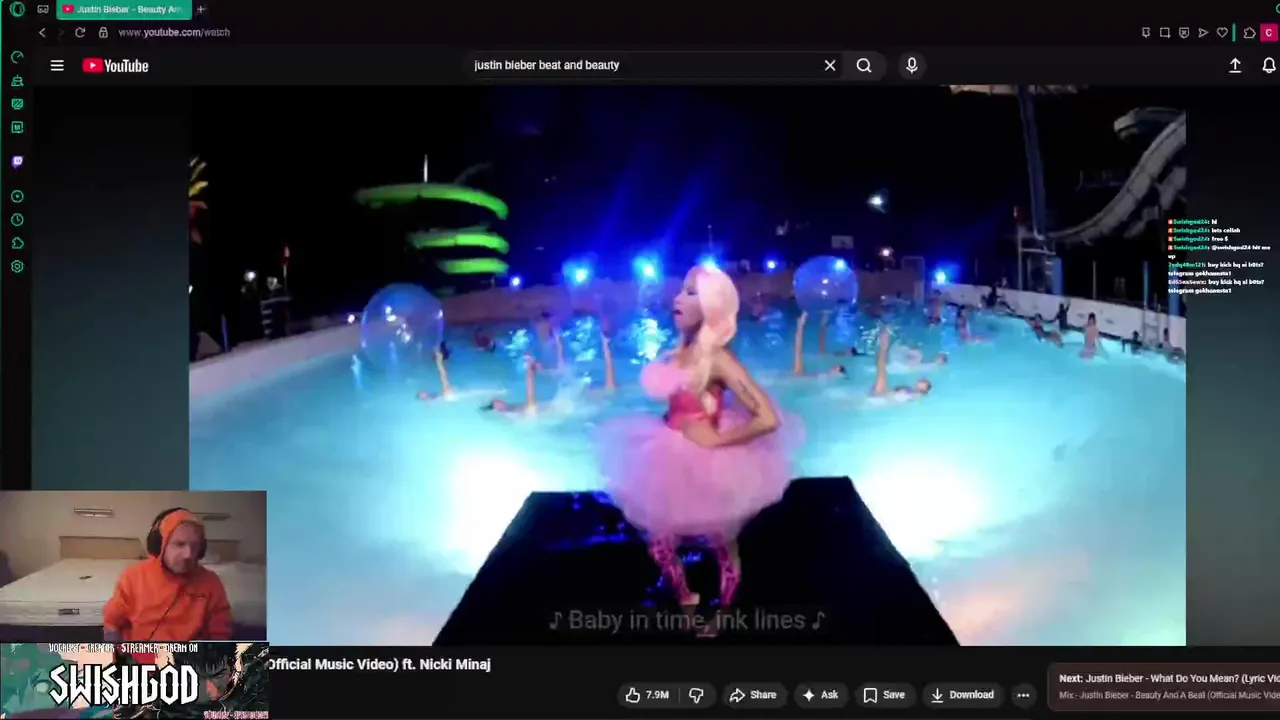The height and width of the screenshot is (720, 1280).
Task: Bookmark page with heart icon
Action: pyautogui.click(x=1222, y=32)
